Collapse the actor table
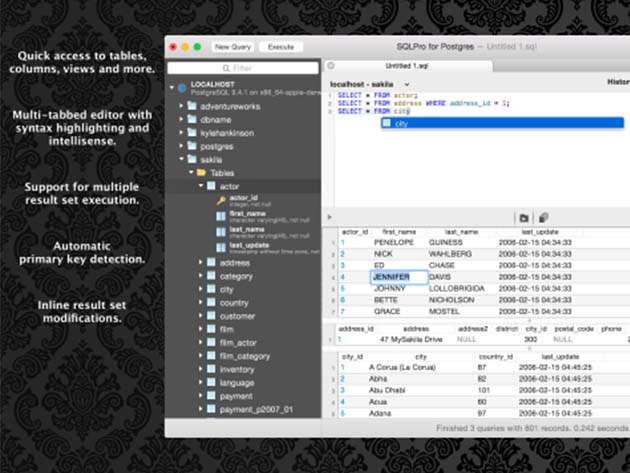 click(x=201, y=186)
